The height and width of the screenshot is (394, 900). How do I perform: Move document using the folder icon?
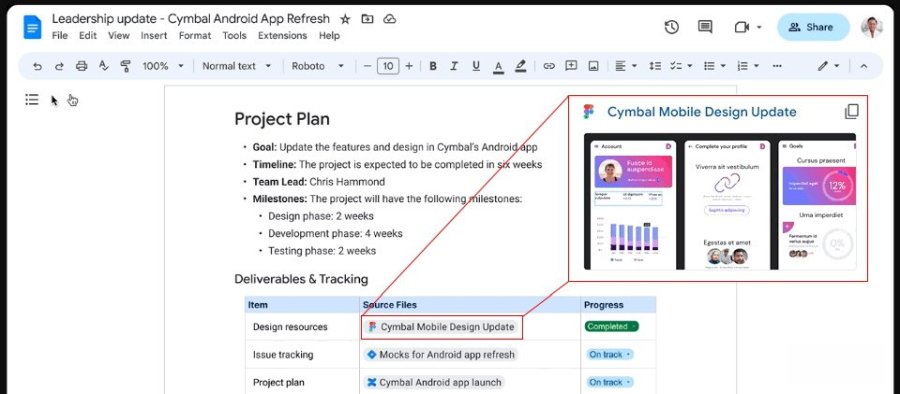(367, 19)
